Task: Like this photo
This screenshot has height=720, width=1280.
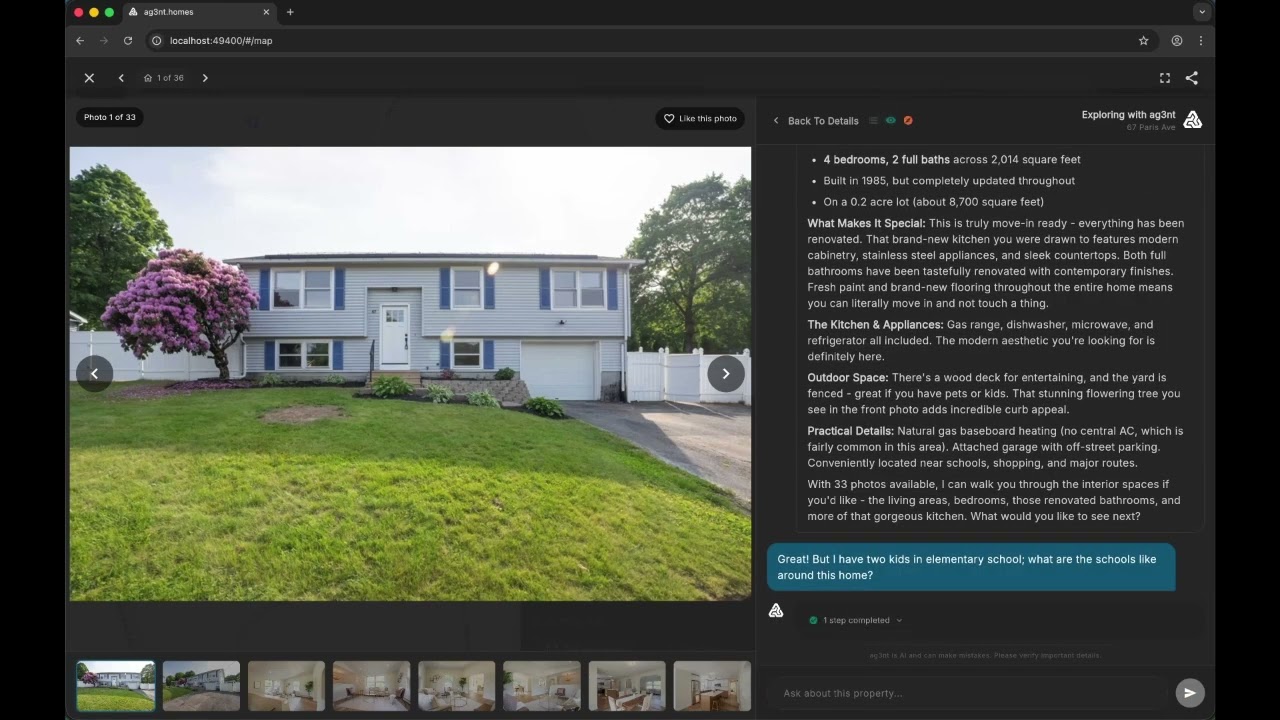Action: (700, 118)
